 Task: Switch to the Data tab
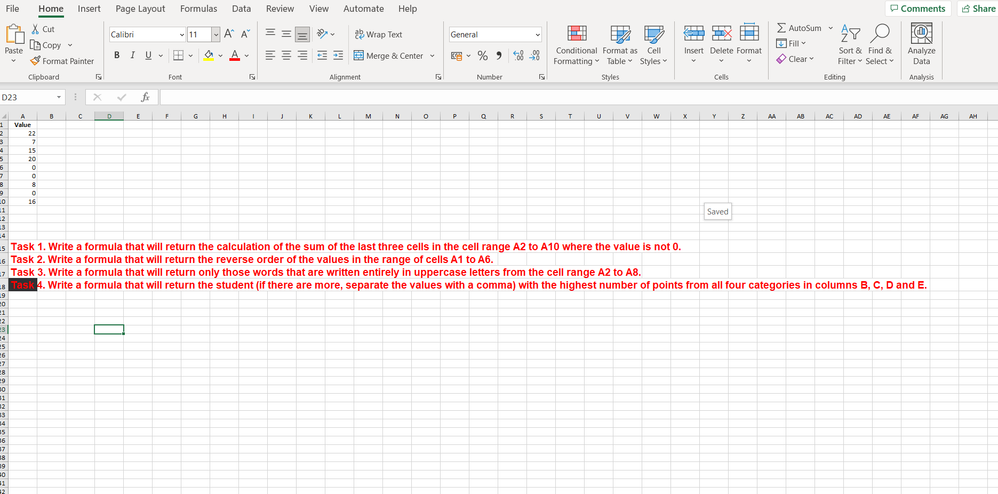tap(241, 8)
